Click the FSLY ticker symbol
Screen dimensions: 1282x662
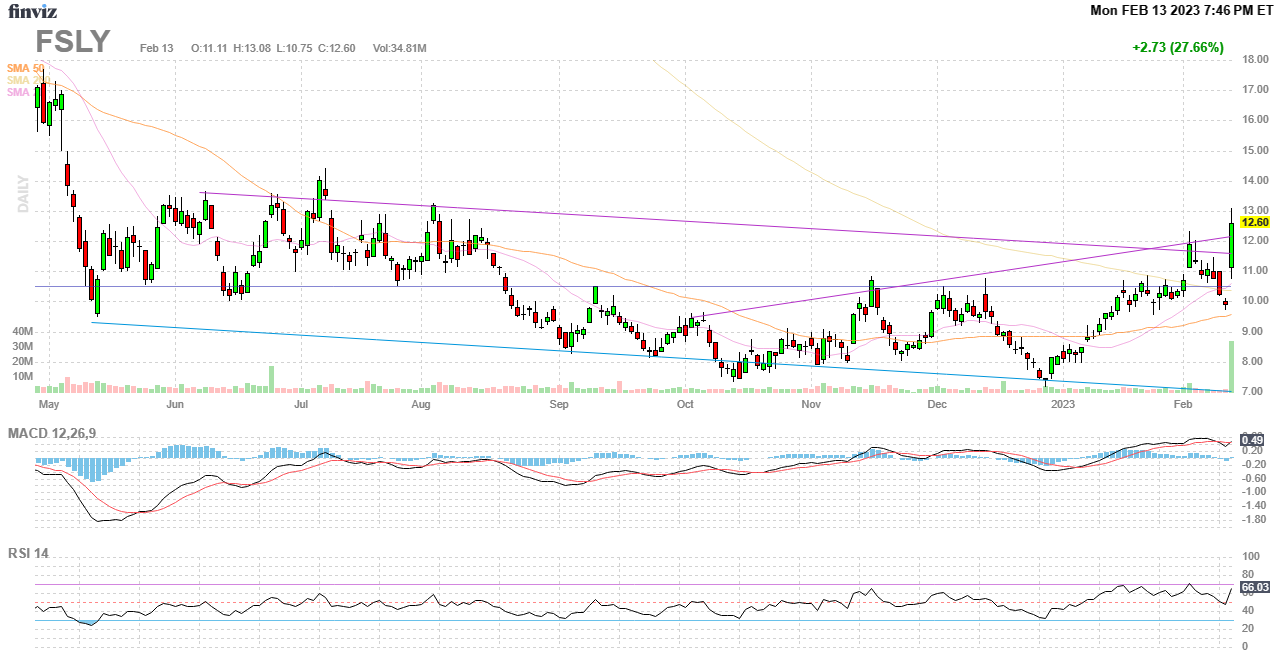coord(73,42)
